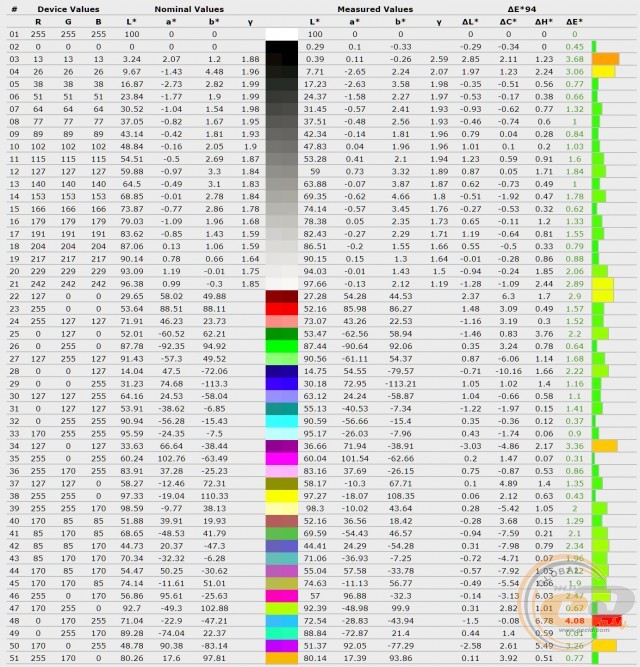Click nominal gamma value '1.88' in row 03

(250, 59)
